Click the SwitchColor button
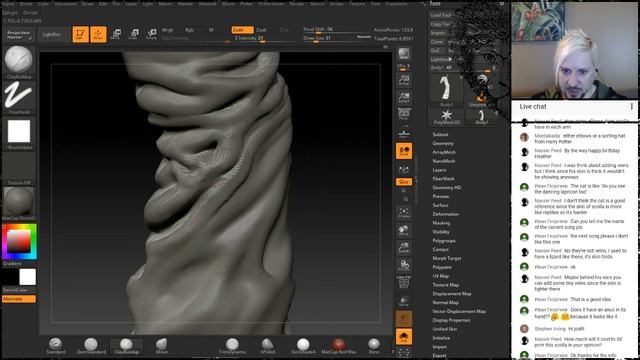This screenshot has height=360, width=640. [x=16, y=290]
